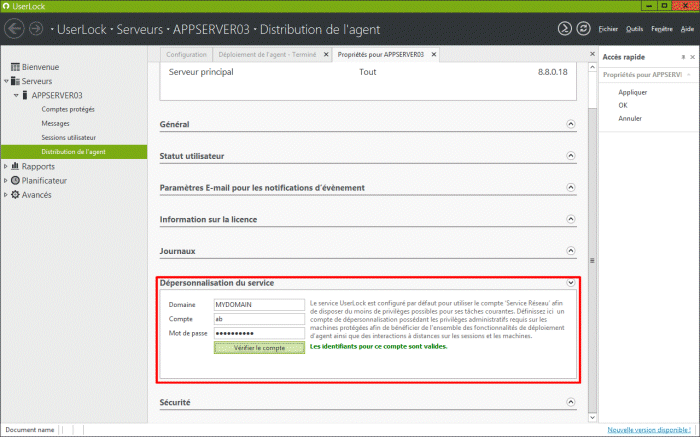Select Sessions utilisateur in the tree
The height and width of the screenshot is (437, 700).
tap(68, 137)
